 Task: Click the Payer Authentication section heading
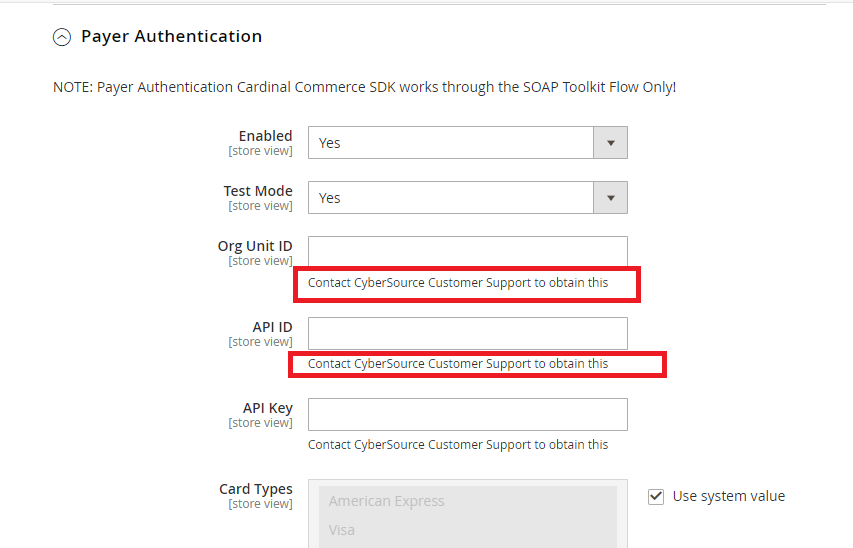tap(171, 36)
